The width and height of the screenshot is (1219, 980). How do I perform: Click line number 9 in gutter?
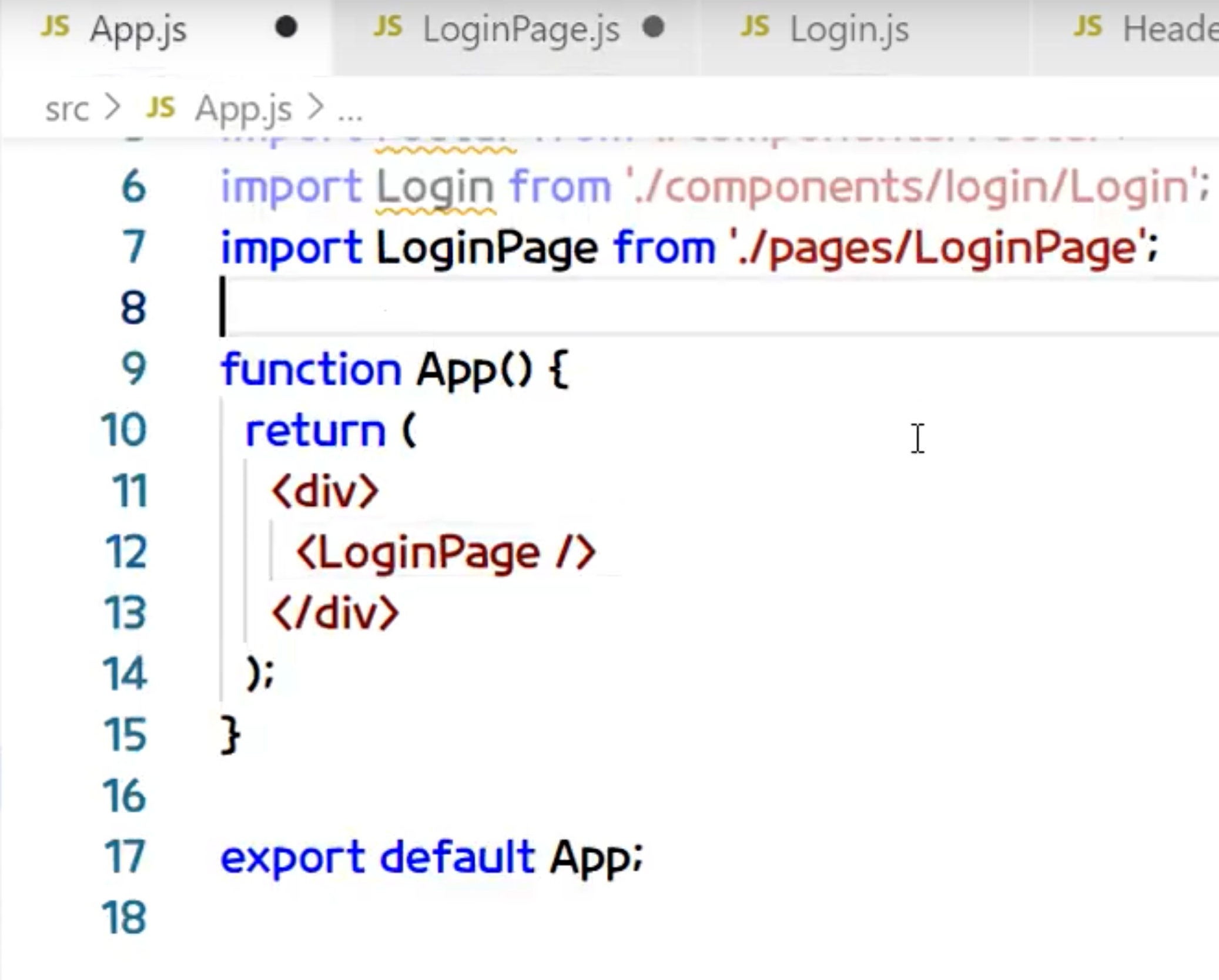click(x=133, y=369)
